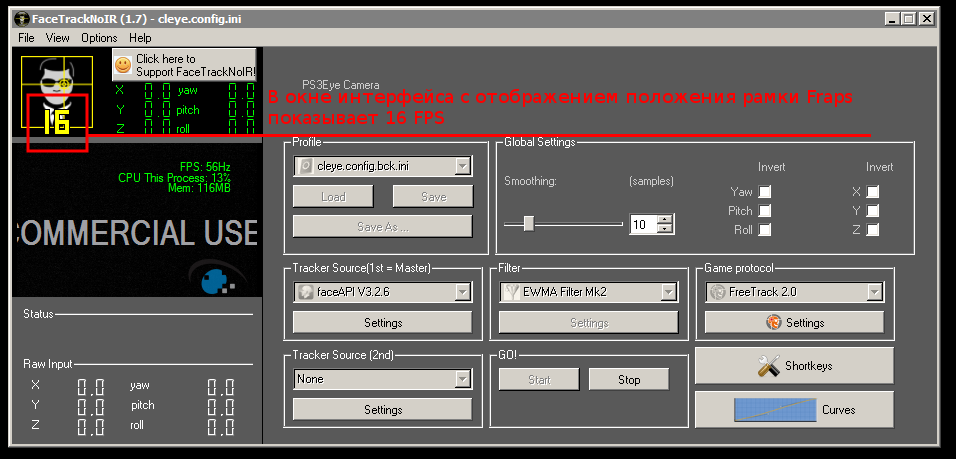Toggle Invert Y checkbox

(872, 211)
